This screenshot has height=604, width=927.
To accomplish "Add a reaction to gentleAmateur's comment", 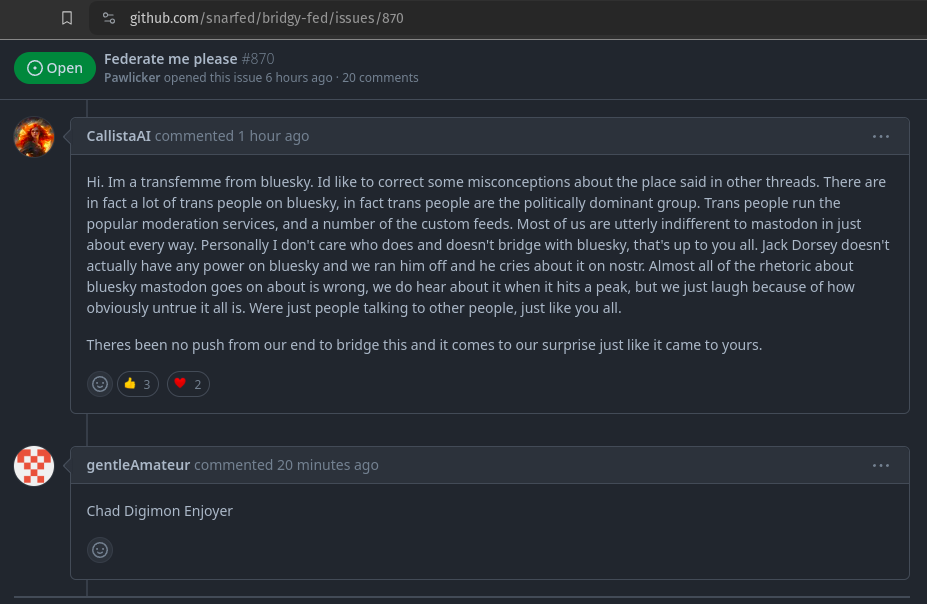I will click(x=100, y=550).
